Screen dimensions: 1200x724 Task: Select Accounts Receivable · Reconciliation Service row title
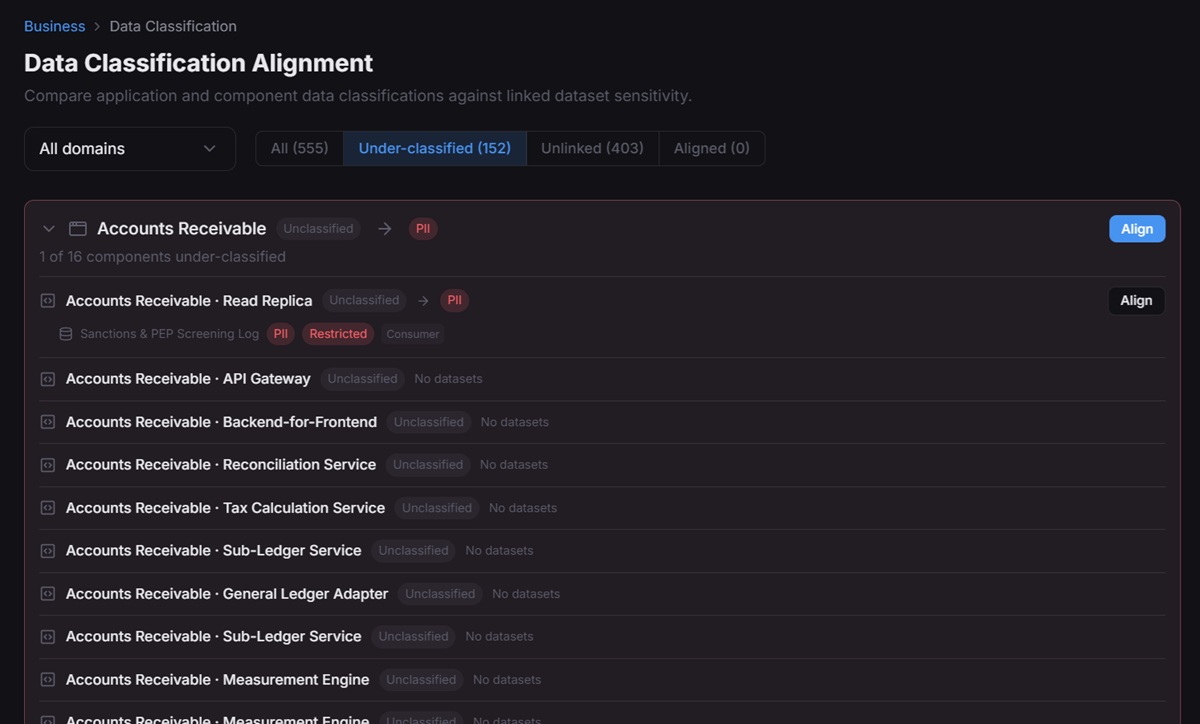pyautogui.click(x=221, y=465)
